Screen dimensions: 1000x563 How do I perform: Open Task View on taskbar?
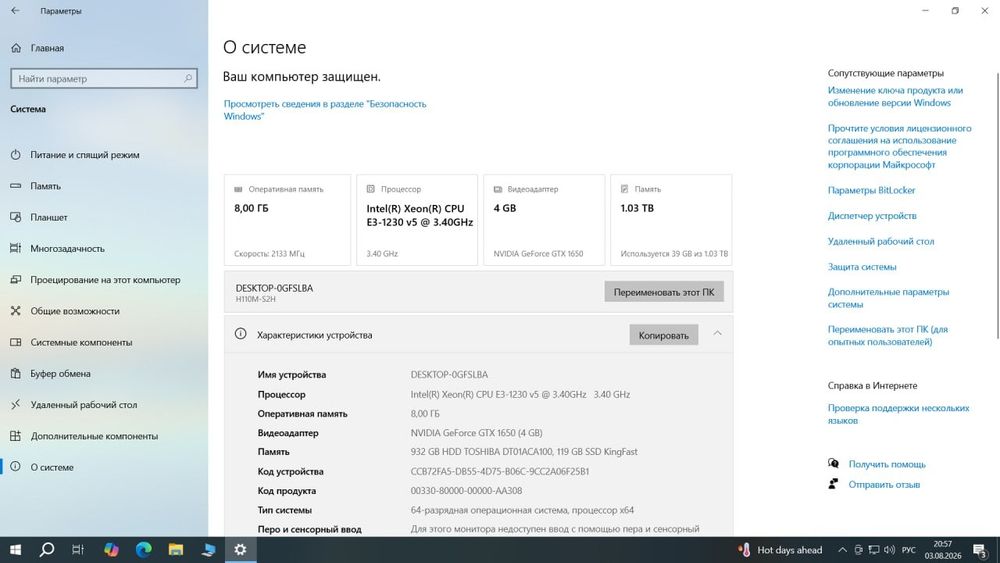pos(78,550)
